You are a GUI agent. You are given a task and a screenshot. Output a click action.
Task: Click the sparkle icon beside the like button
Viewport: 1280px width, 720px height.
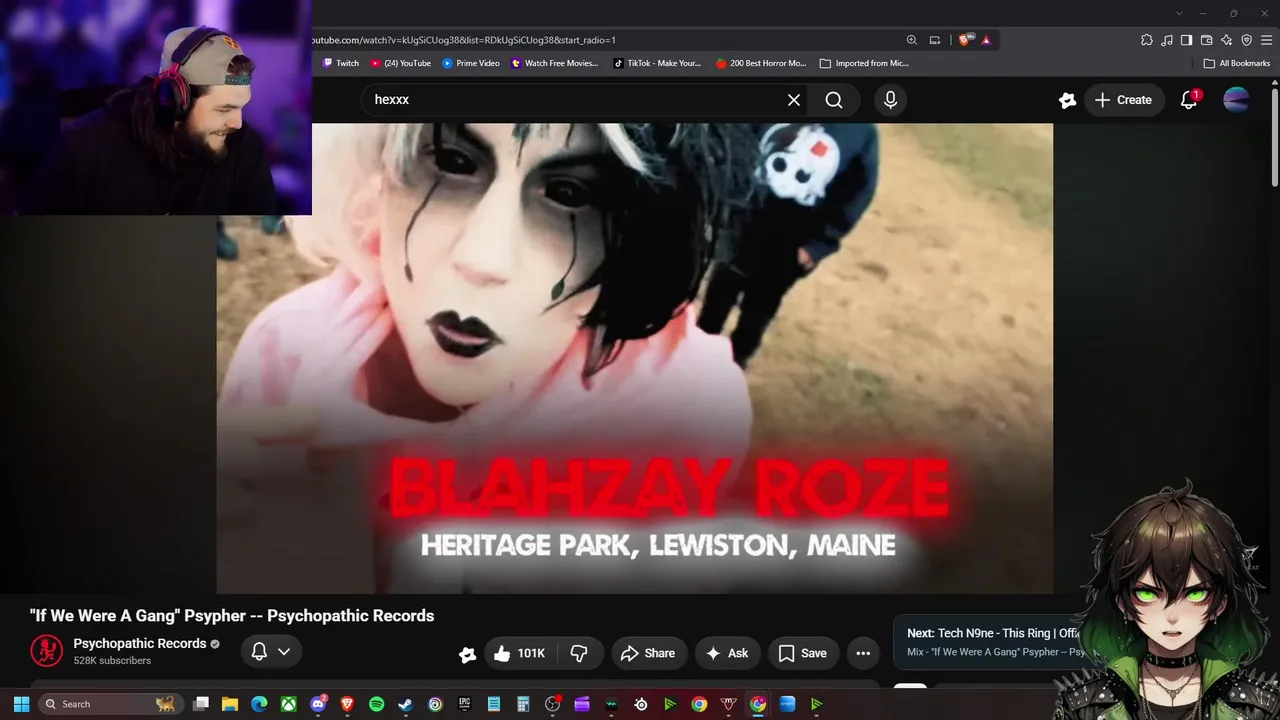[467, 654]
